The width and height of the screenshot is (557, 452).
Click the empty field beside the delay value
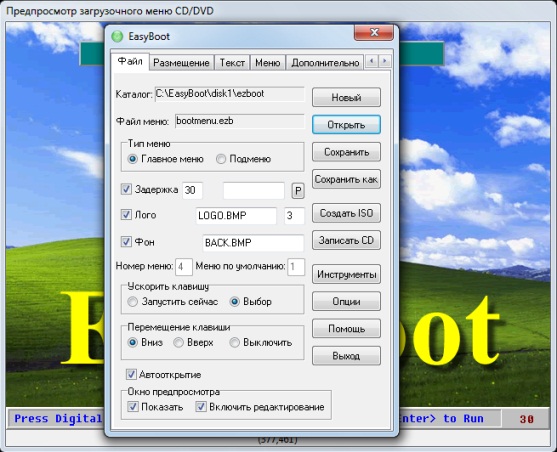254,191
